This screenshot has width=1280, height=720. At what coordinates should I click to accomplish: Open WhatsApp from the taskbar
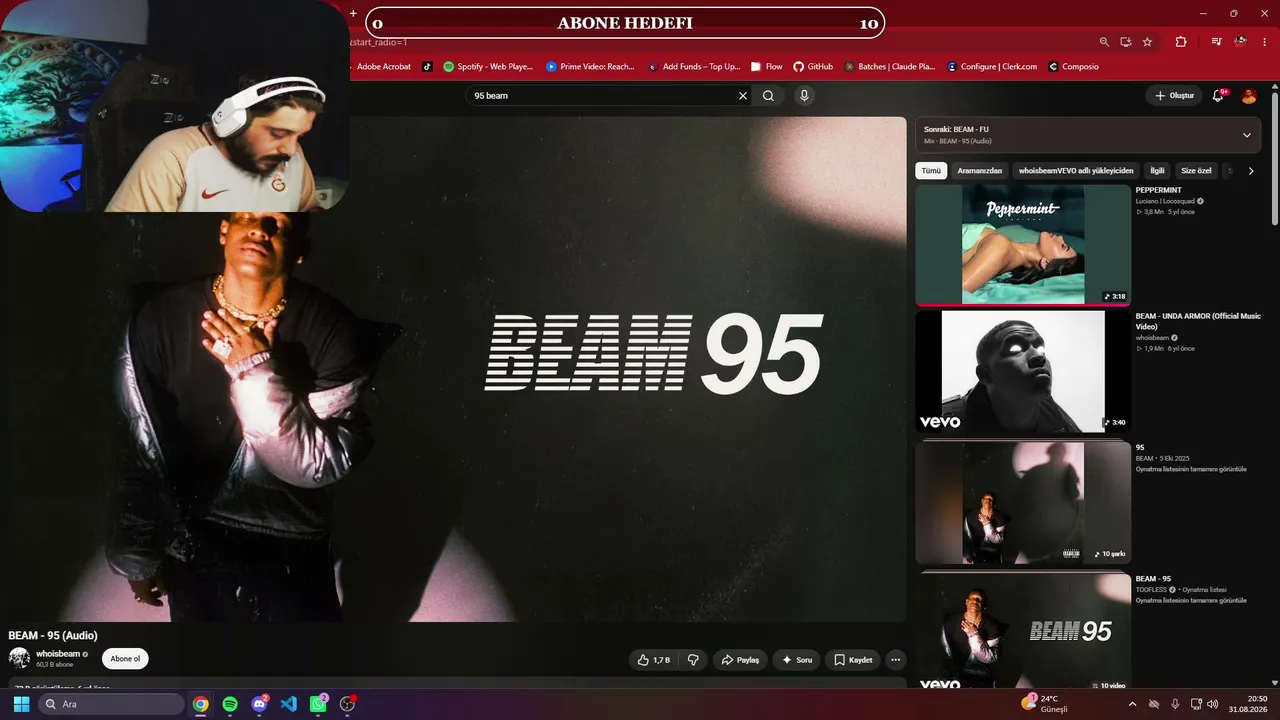tap(318, 704)
